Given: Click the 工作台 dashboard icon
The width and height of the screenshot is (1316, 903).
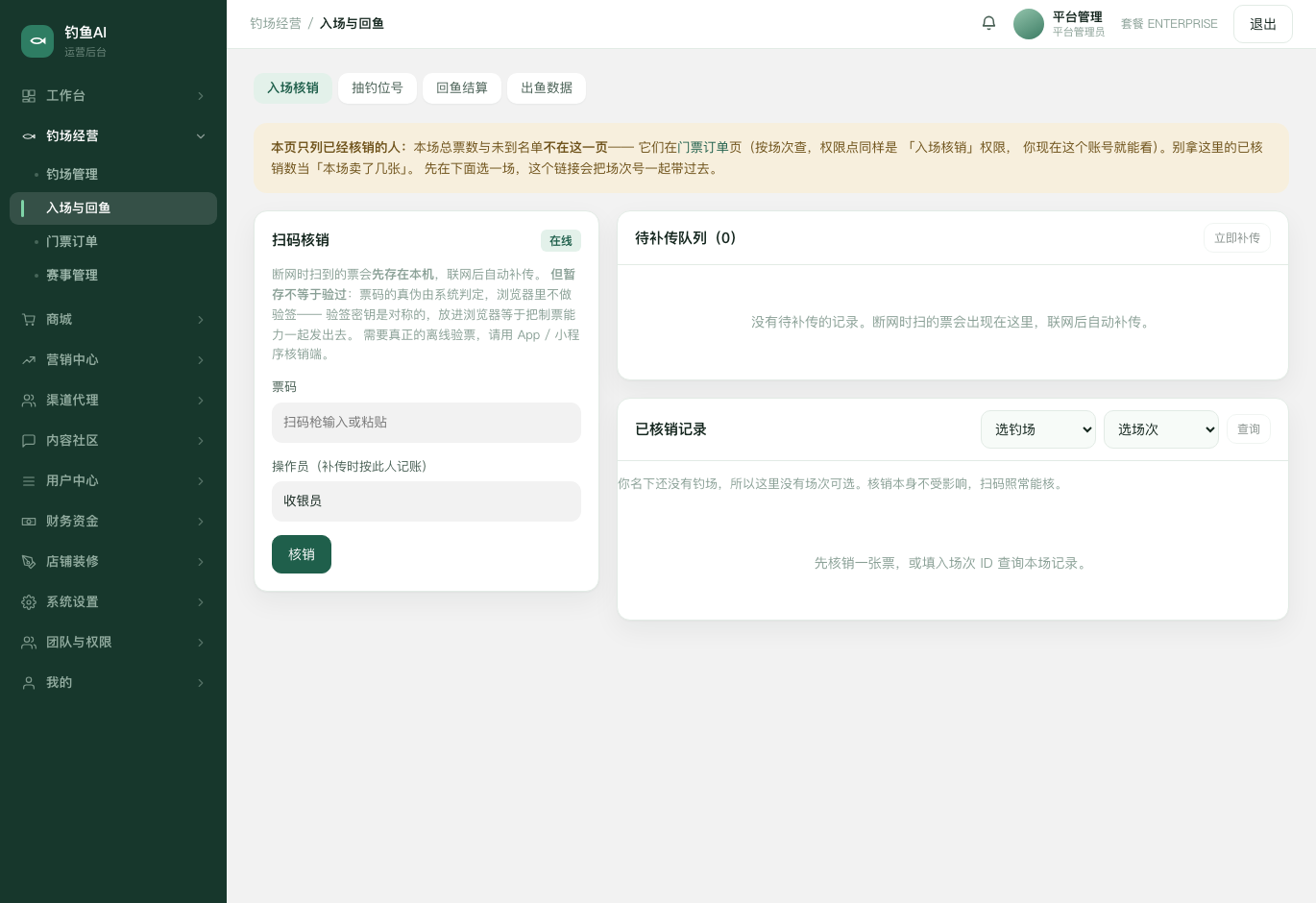Looking at the screenshot, I should click(x=29, y=96).
